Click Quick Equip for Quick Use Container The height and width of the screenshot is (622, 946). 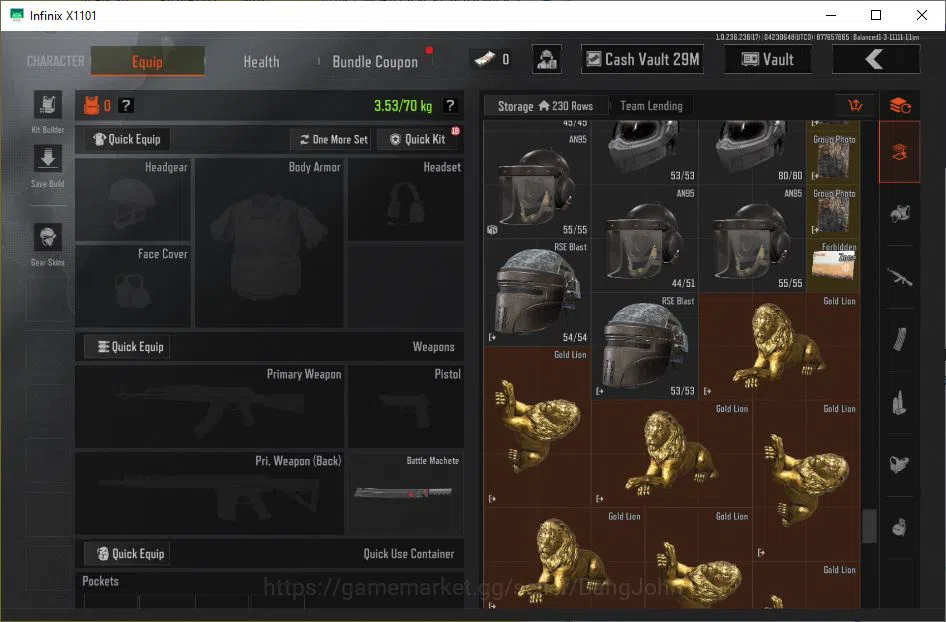[x=127, y=554]
